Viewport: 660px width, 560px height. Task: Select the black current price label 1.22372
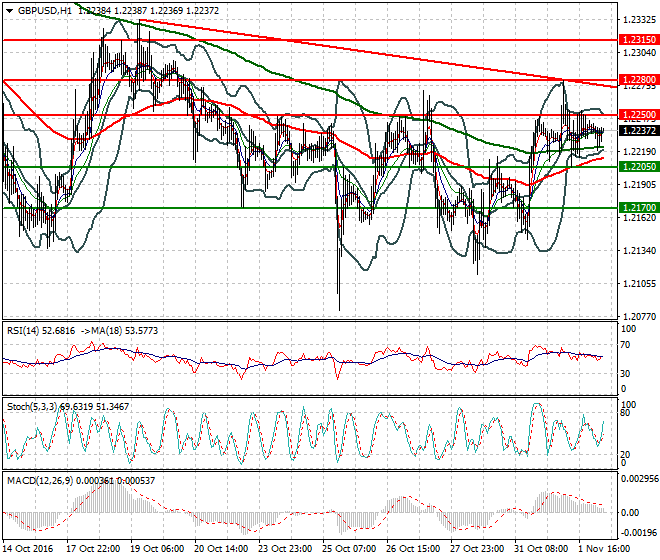pos(639,131)
